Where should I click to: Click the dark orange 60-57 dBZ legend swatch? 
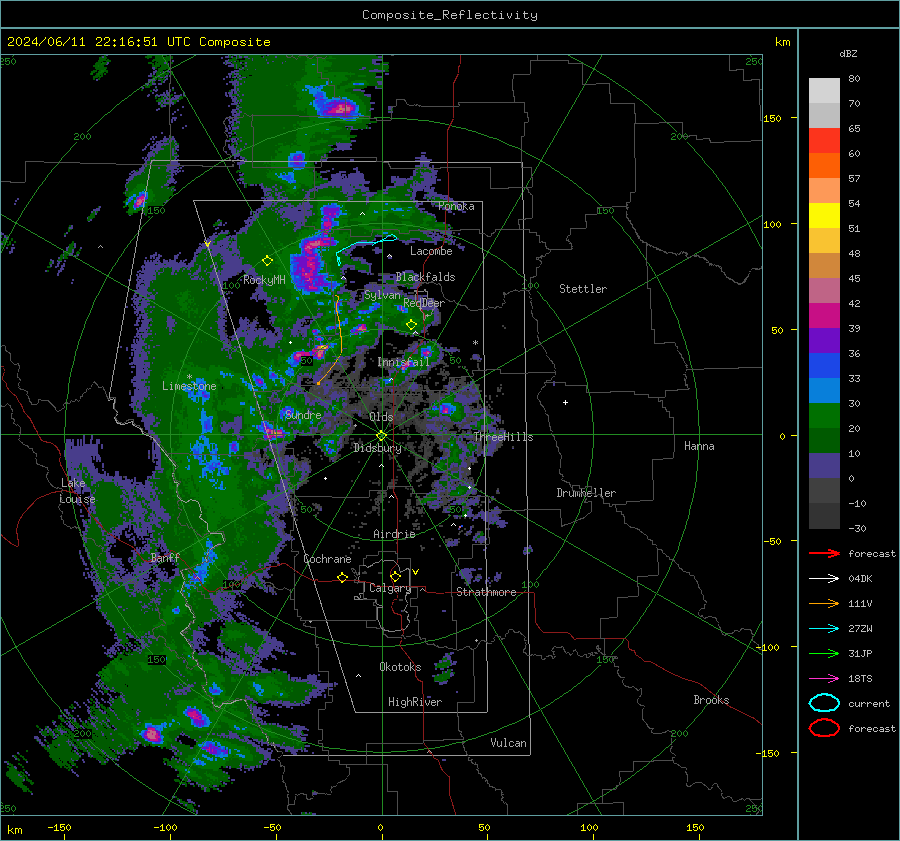(x=824, y=166)
